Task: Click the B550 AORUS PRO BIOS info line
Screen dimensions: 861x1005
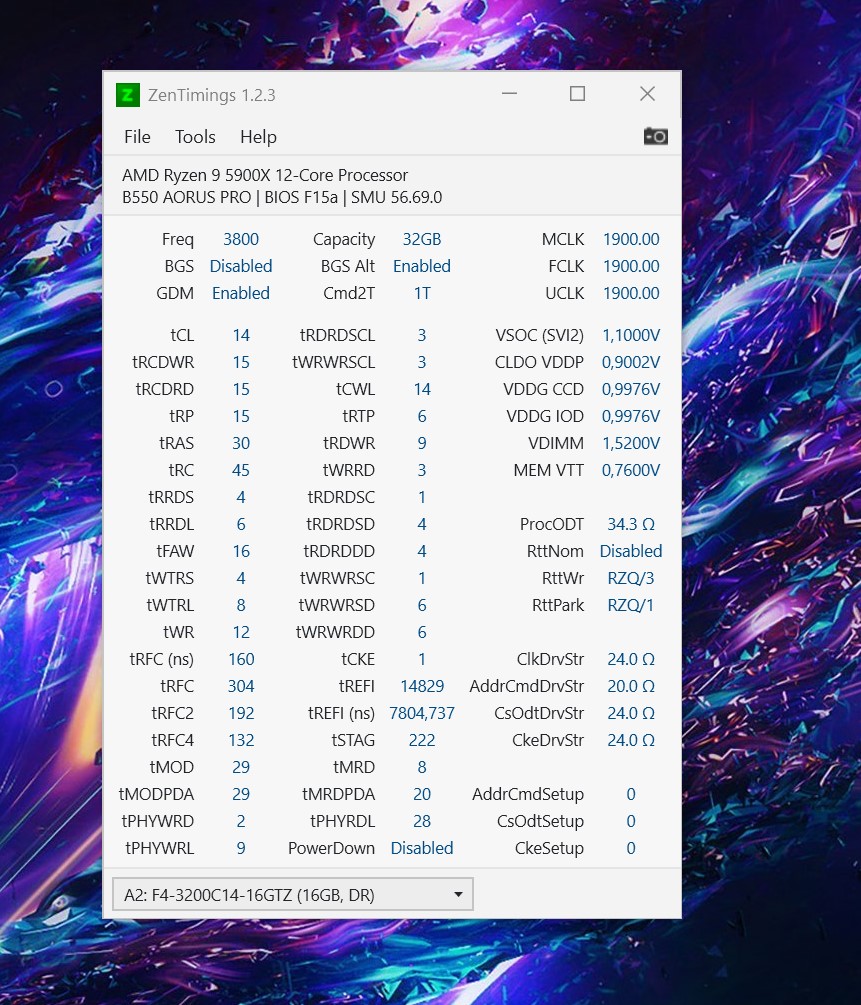Action: (x=282, y=197)
